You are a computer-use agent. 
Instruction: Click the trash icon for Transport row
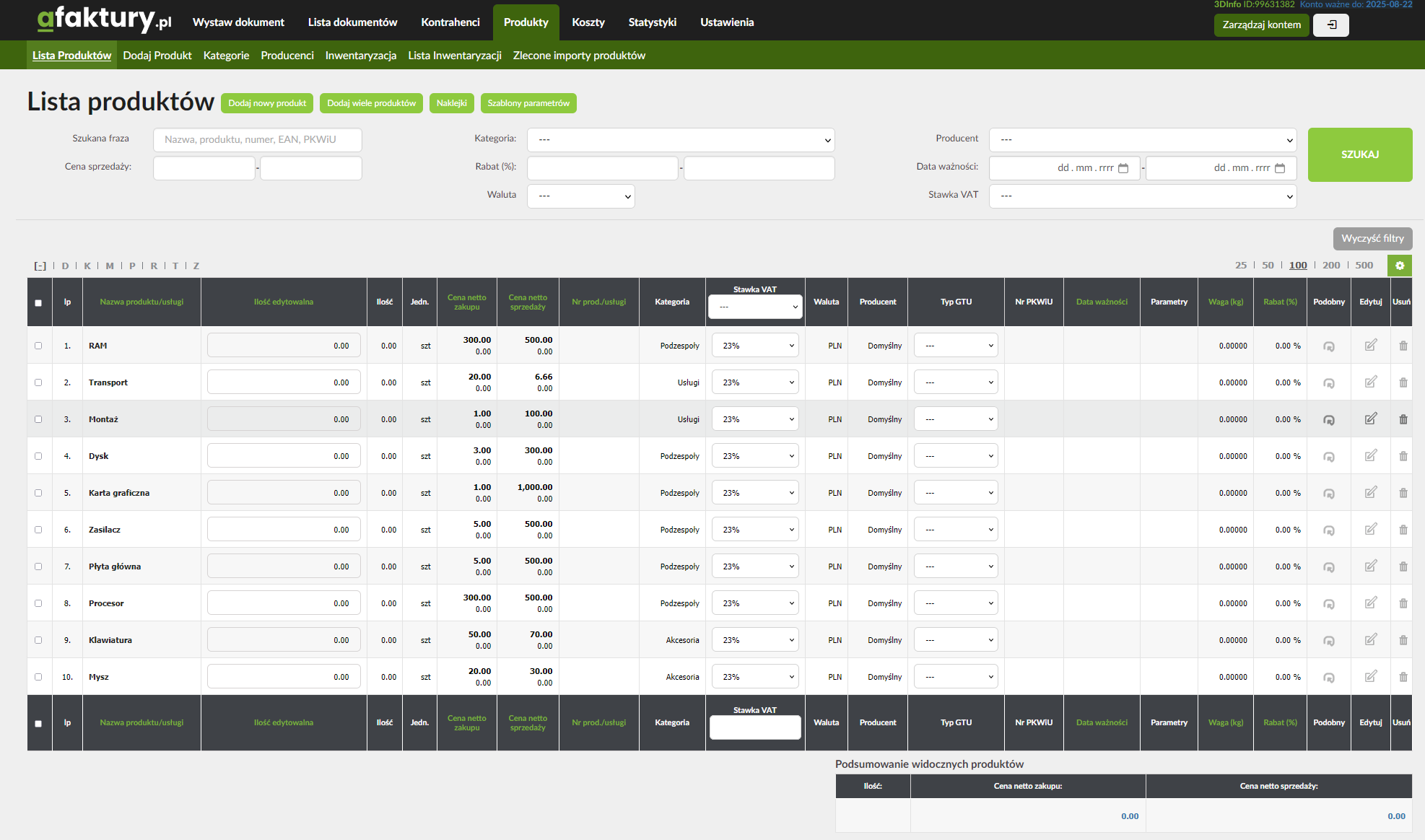pos(1403,382)
